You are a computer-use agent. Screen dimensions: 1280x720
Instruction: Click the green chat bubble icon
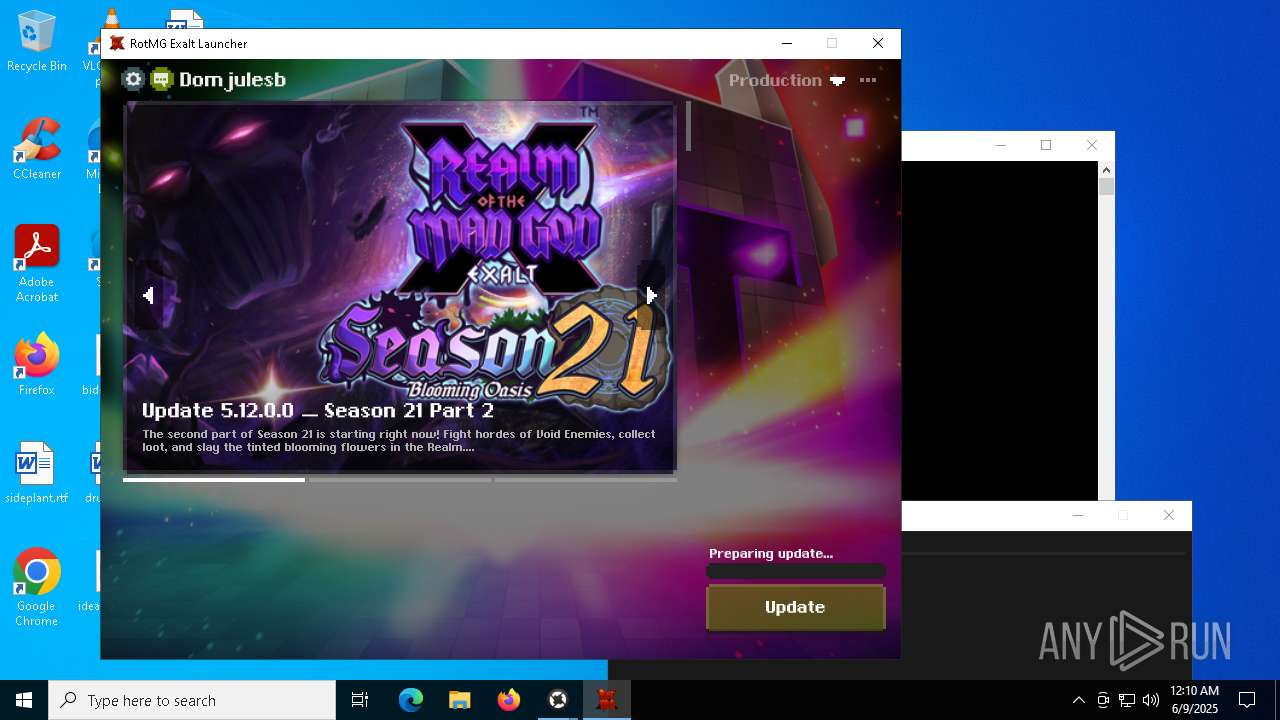(161, 80)
